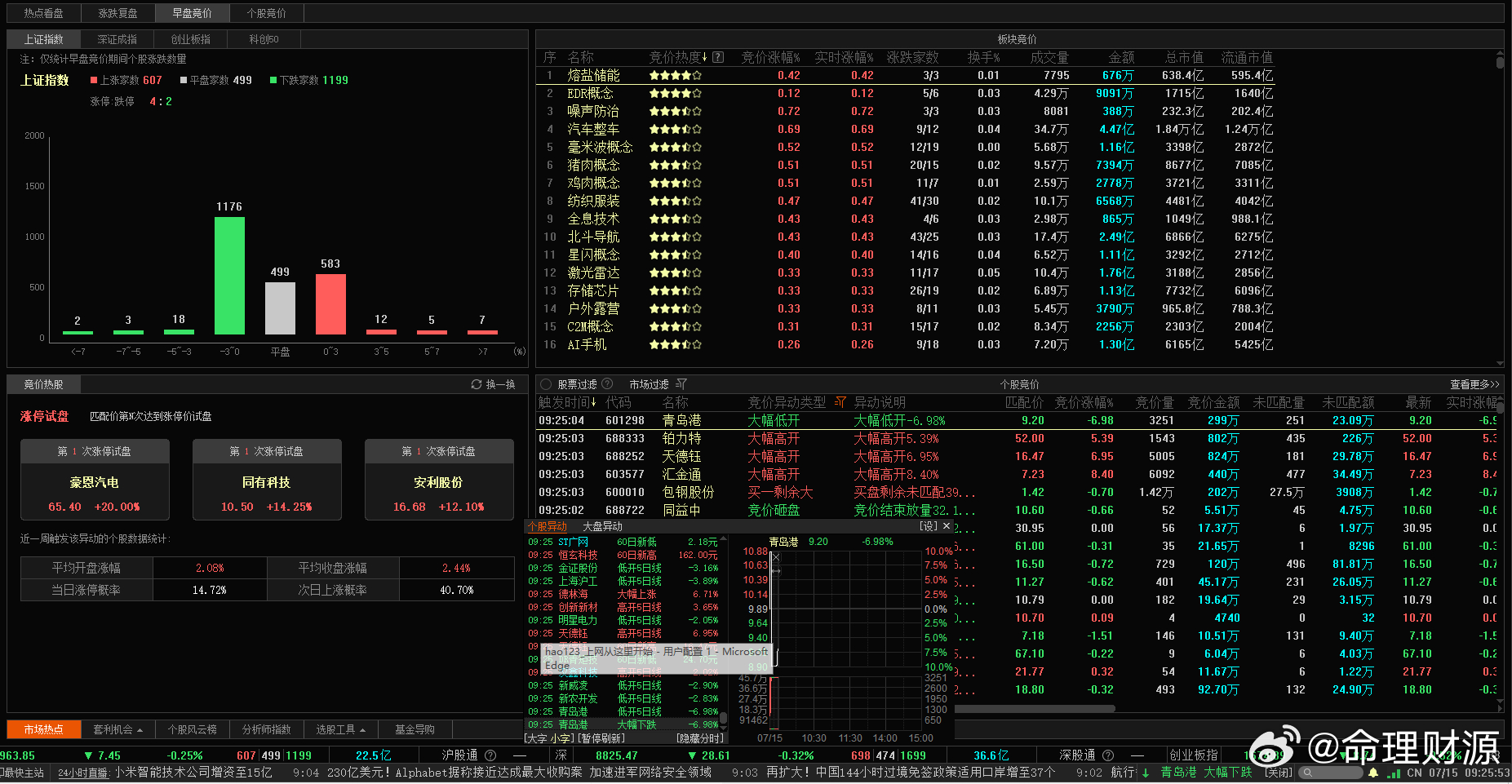The height and width of the screenshot is (784, 1512).
Task: Click the help icon next to 深股通
Action: (1108, 755)
